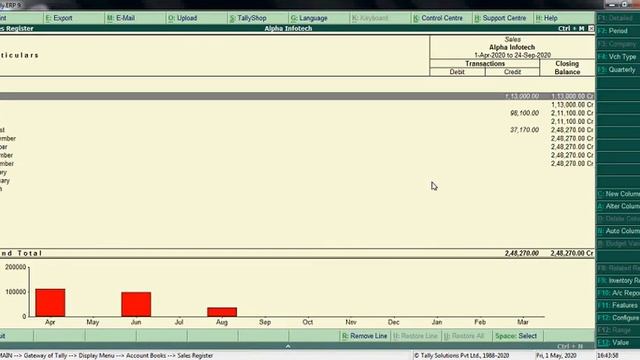The height and width of the screenshot is (360, 640).
Task: Click Mar label on chart axis
Action: (523, 322)
